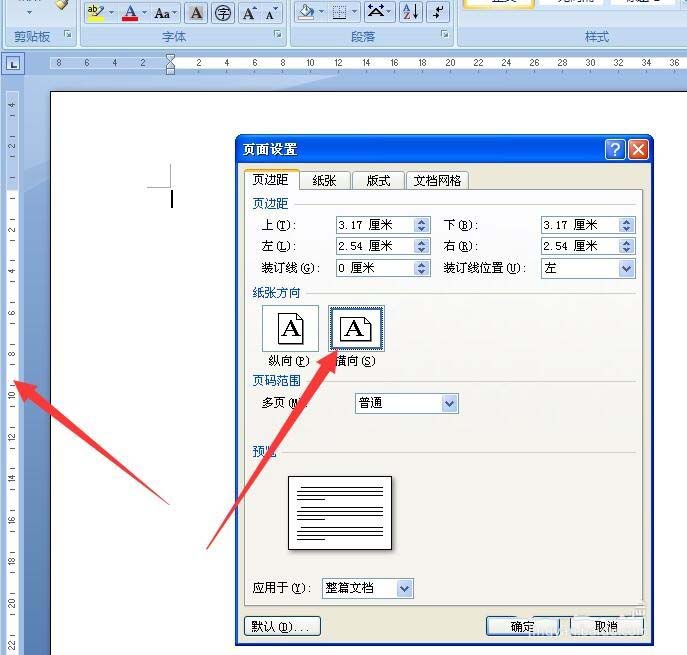Open the dialog help question mark button
This screenshot has width=687, height=655.
615,150
